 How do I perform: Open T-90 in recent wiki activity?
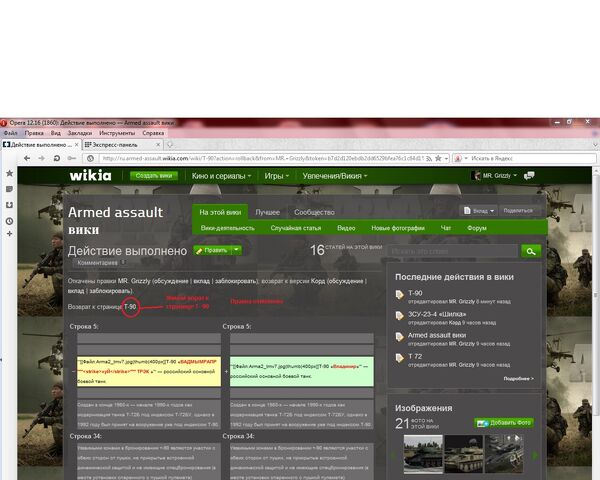(x=415, y=293)
